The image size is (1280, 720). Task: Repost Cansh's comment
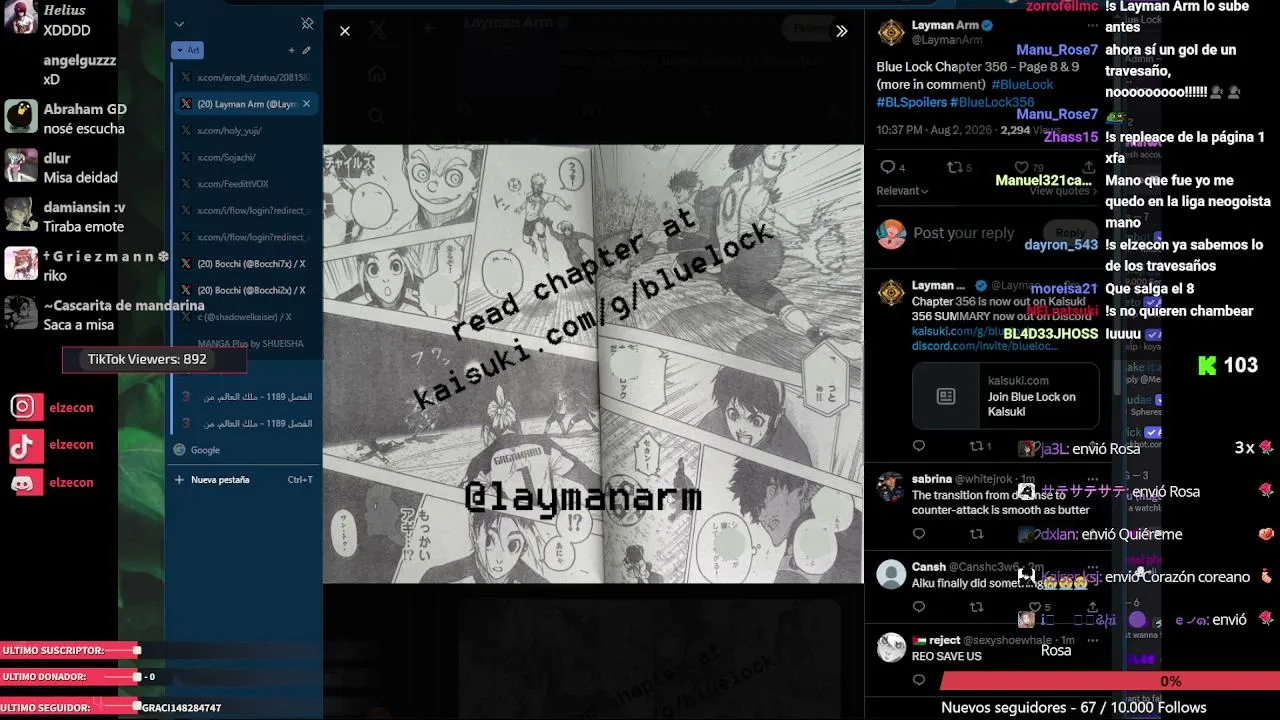click(976, 607)
